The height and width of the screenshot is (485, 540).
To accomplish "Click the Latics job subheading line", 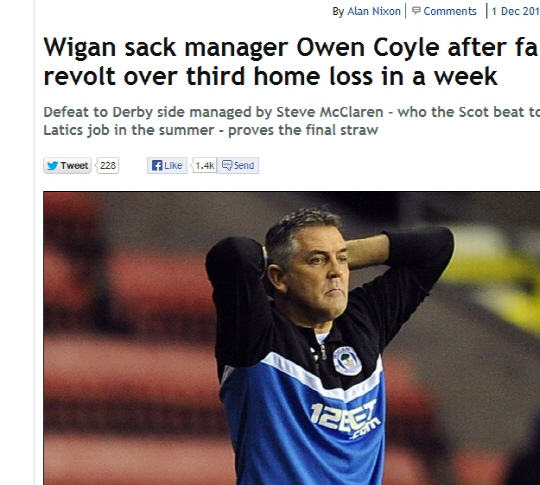I will pos(211,131).
